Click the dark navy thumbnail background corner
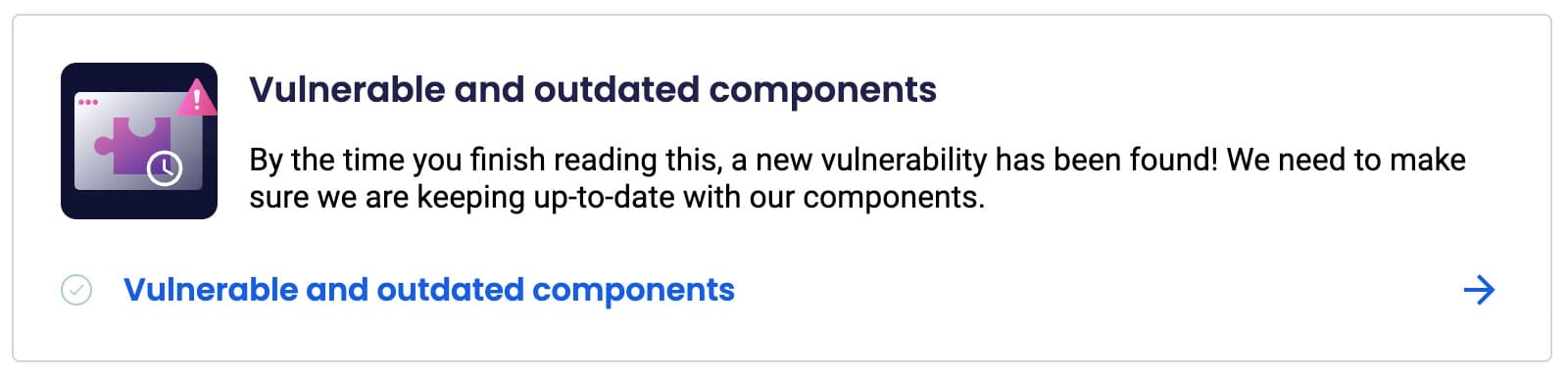Image resolution: width=1568 pixels, height=376 pixels. (x=71, y=209)
